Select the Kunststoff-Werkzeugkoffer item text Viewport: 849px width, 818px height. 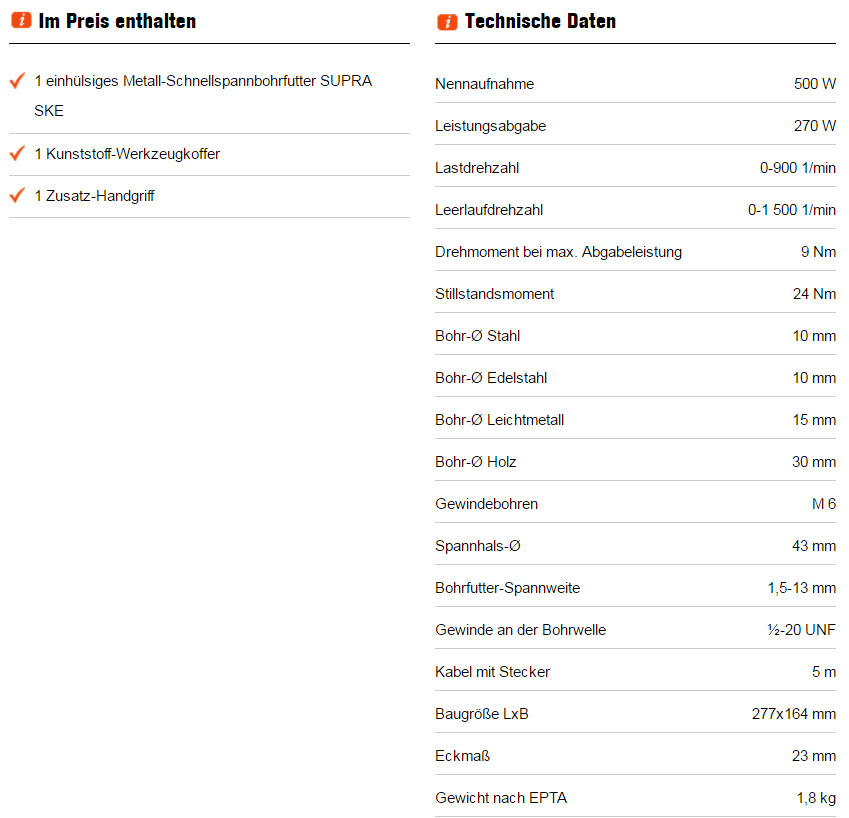127,154
